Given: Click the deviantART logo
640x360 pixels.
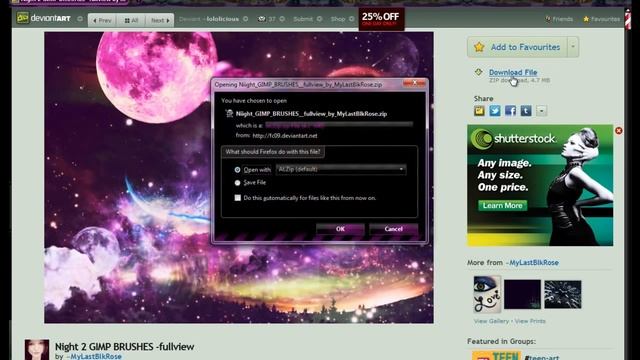Looking at the screenshot, I should tap(44, 18).
